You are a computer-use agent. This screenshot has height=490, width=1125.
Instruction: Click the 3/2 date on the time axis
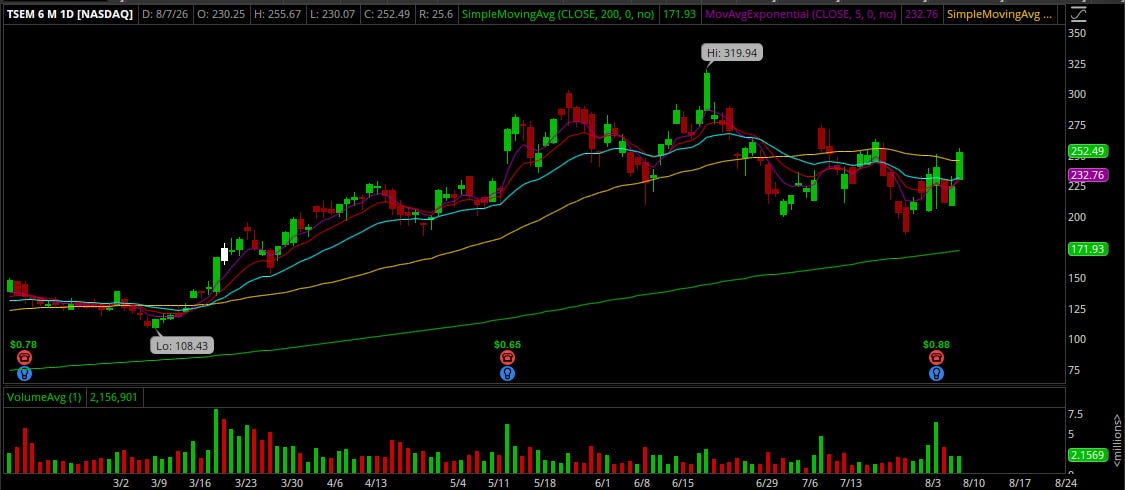(x=120, y=483)
